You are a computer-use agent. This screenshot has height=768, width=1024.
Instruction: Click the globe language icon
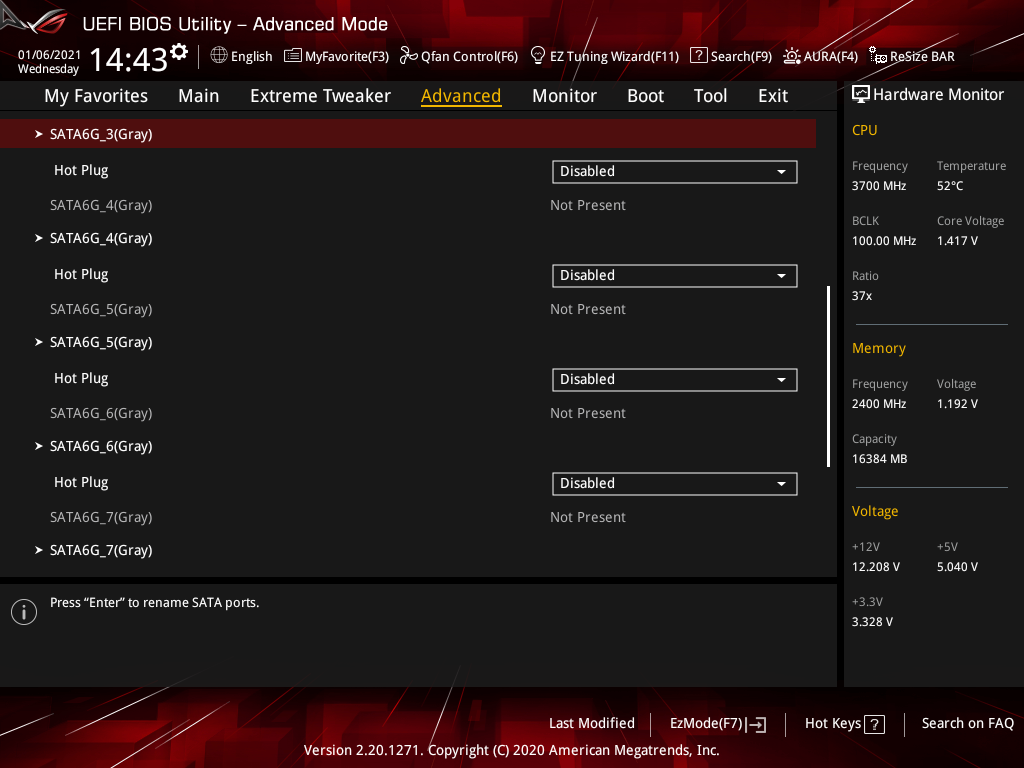tap(219, 56)
